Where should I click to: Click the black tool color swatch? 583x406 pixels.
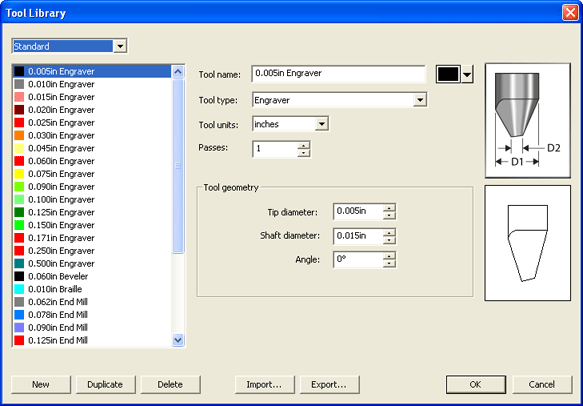click(448, 74)
